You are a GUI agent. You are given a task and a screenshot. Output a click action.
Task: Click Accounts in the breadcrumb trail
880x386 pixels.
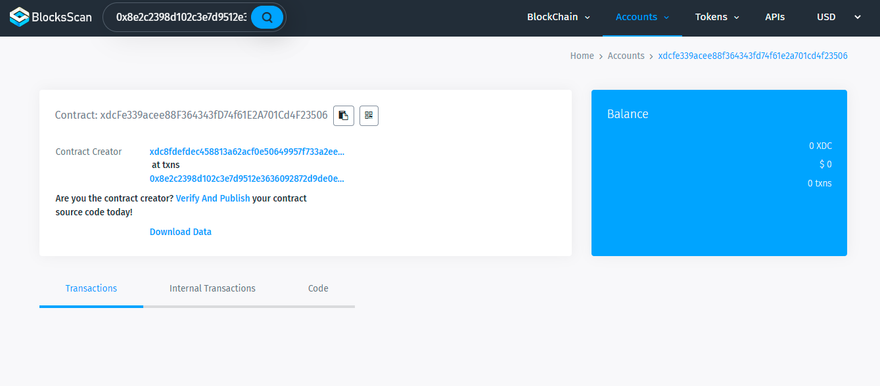(626, 56)
